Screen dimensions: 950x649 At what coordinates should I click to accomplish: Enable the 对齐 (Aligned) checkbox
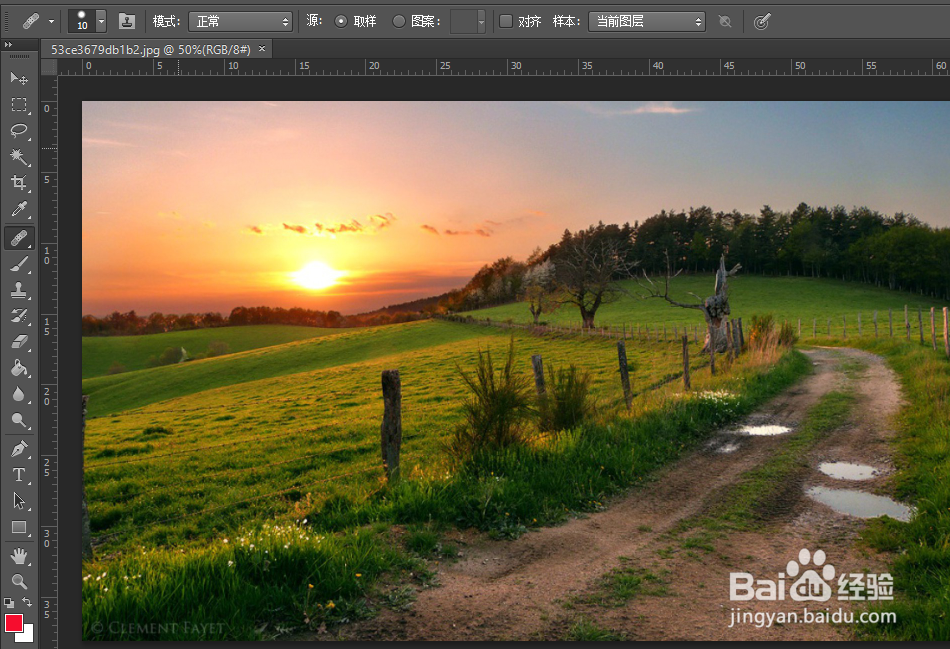point(506,21)
